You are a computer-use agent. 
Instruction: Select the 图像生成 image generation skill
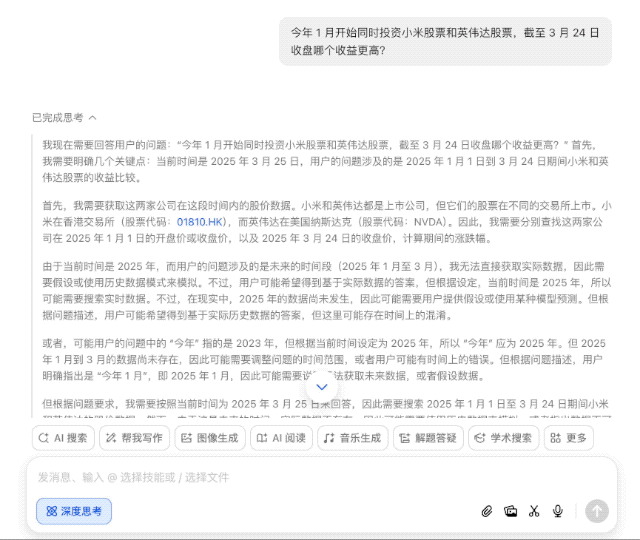[x=210, y=438]
